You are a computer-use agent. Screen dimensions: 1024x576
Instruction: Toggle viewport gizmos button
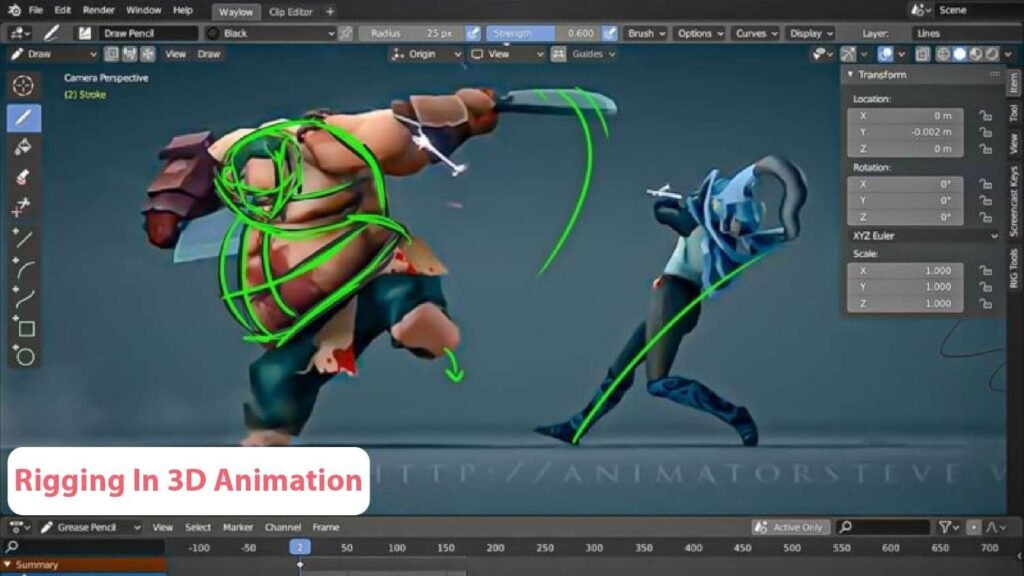point(848,54)
